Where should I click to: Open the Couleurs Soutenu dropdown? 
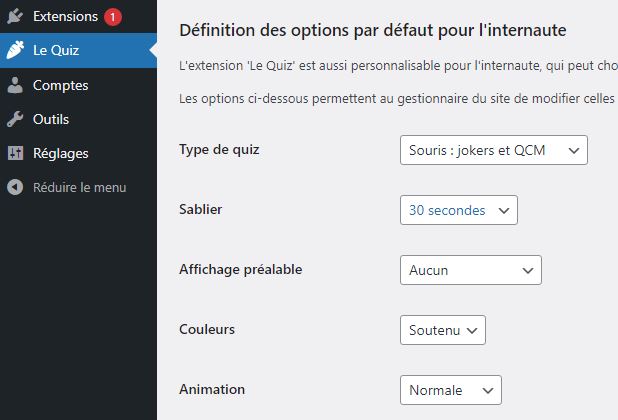(x=442, y=329)
